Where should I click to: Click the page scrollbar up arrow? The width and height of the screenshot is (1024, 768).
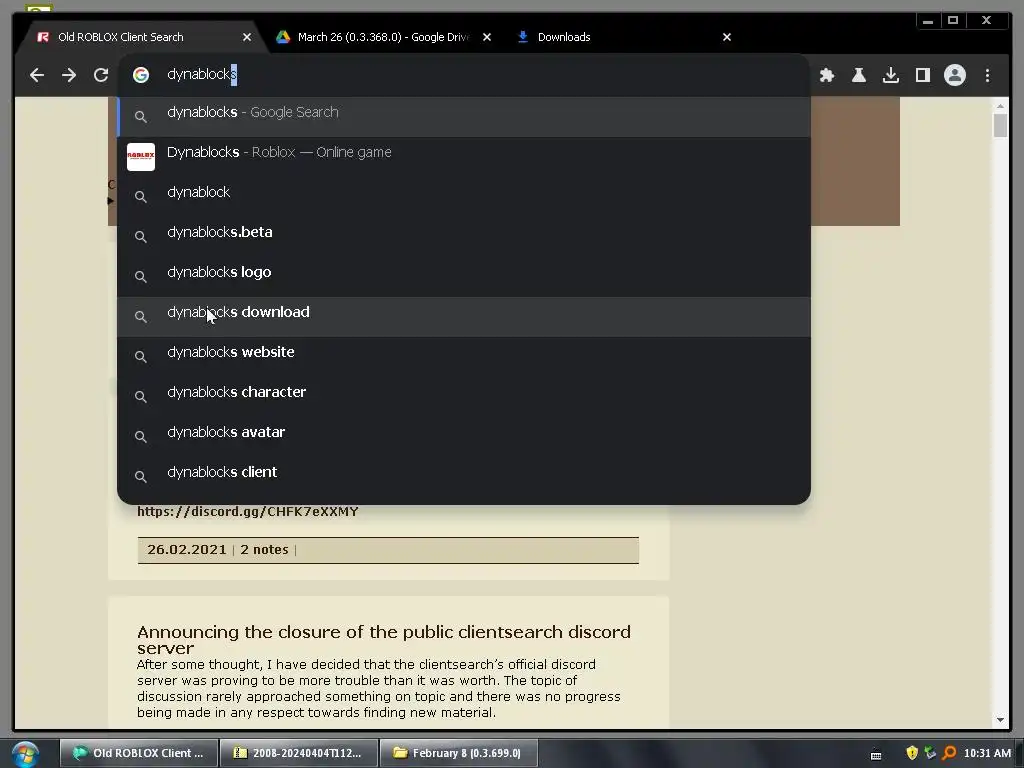1000,106
